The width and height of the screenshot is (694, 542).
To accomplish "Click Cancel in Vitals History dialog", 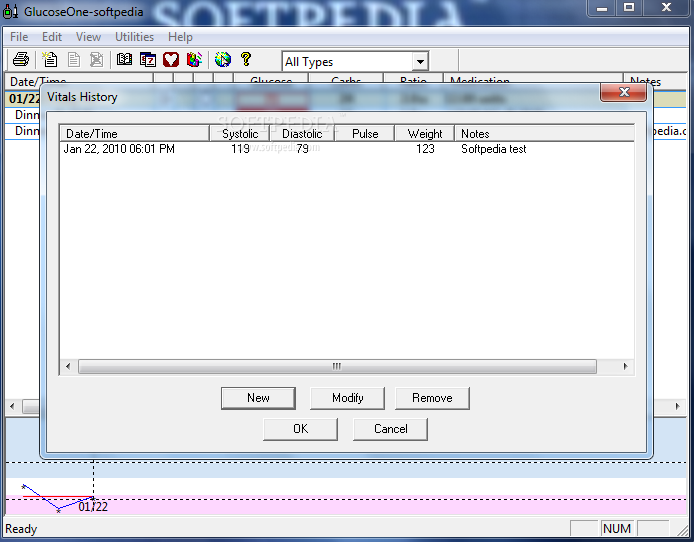I will 390,429.
